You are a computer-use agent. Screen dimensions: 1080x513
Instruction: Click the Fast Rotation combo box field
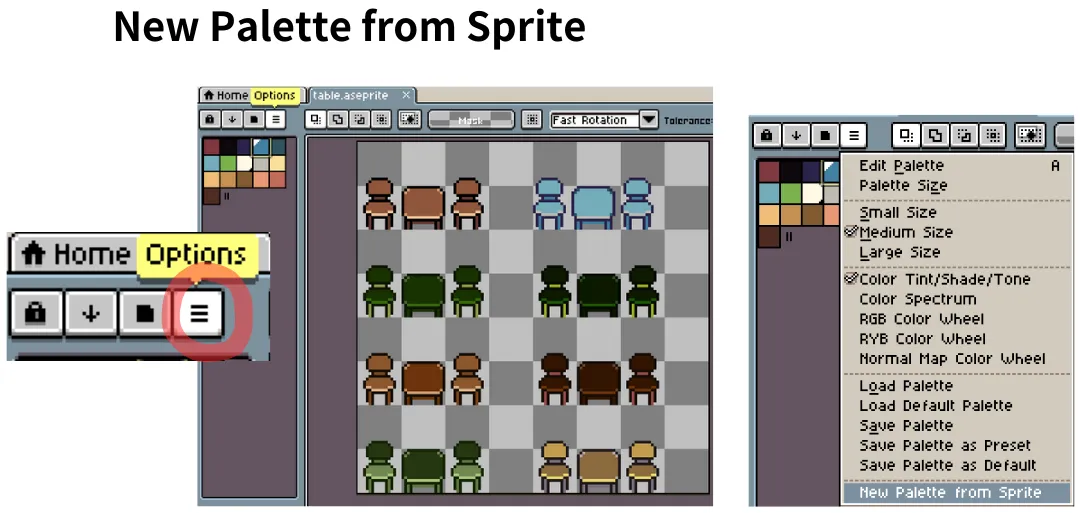593,120
